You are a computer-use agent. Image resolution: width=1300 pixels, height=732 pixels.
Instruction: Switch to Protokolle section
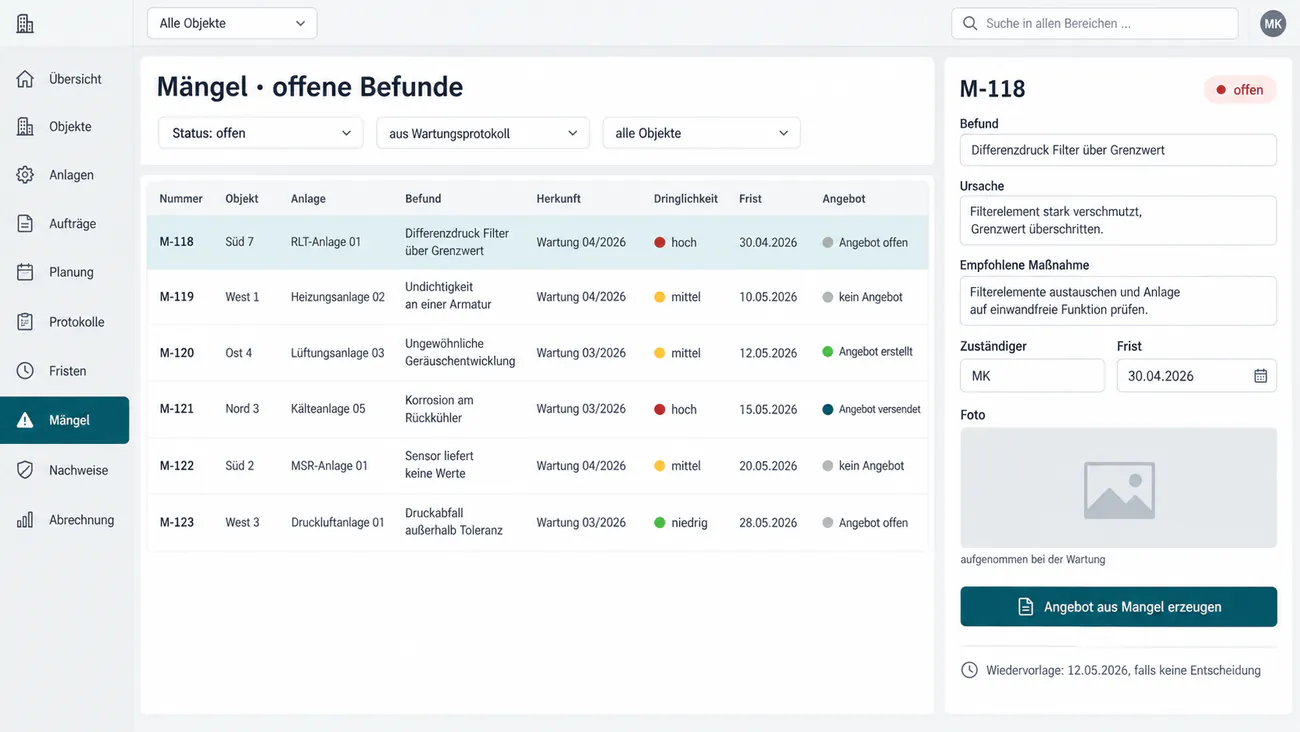tap(65, 322)
